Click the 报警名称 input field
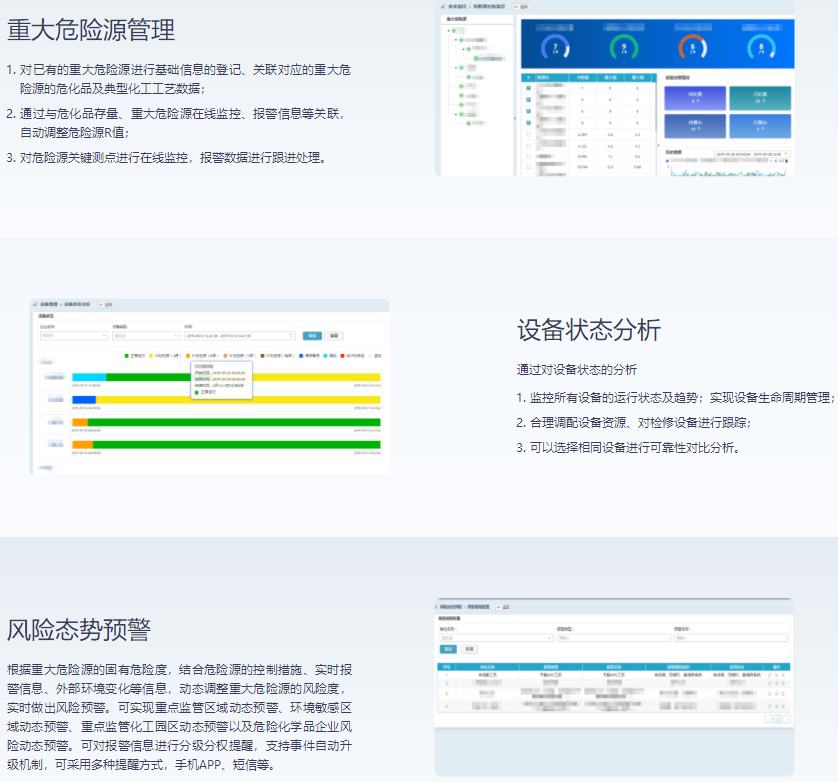 [x=731, y=638]
